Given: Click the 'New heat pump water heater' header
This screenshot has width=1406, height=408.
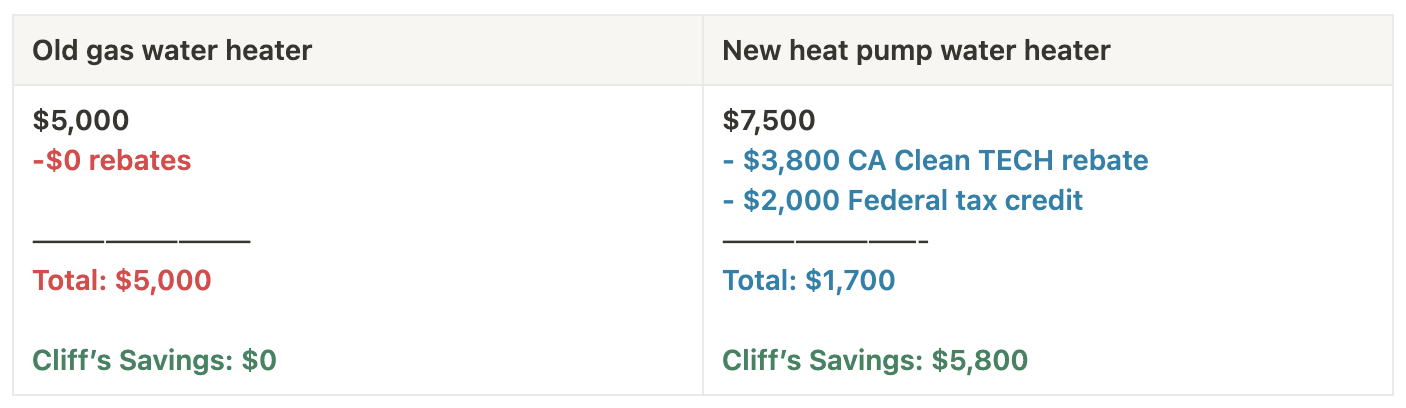Looking at the screenshot, I should [x=1047, y=51].
